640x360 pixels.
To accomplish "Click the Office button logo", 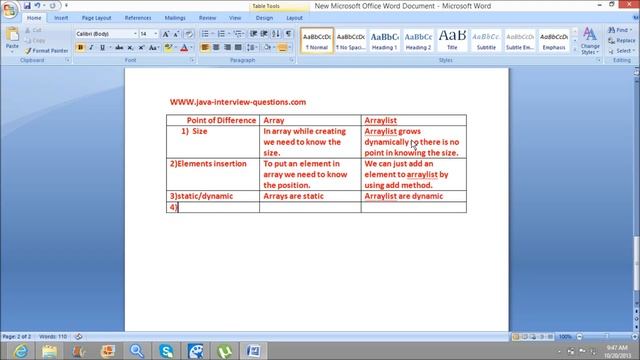I will 9,10.
